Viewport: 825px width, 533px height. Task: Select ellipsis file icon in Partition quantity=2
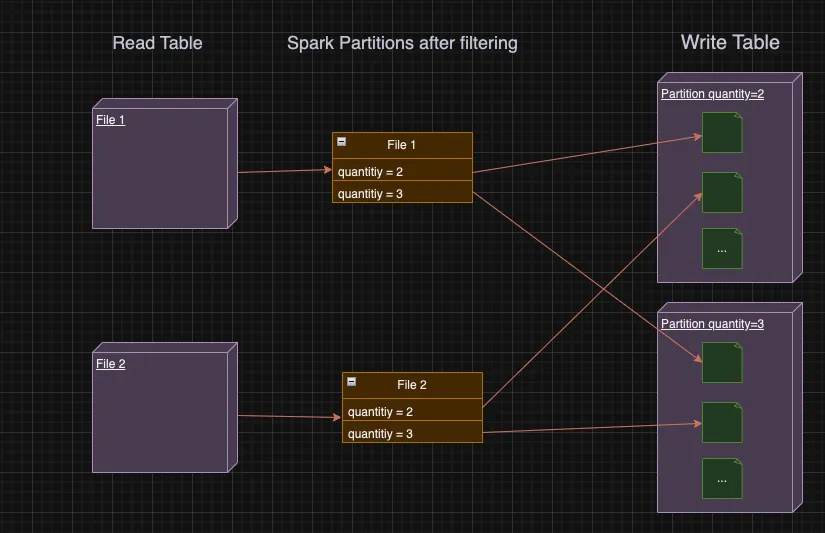pyautogui.click(x=722, y=249)
